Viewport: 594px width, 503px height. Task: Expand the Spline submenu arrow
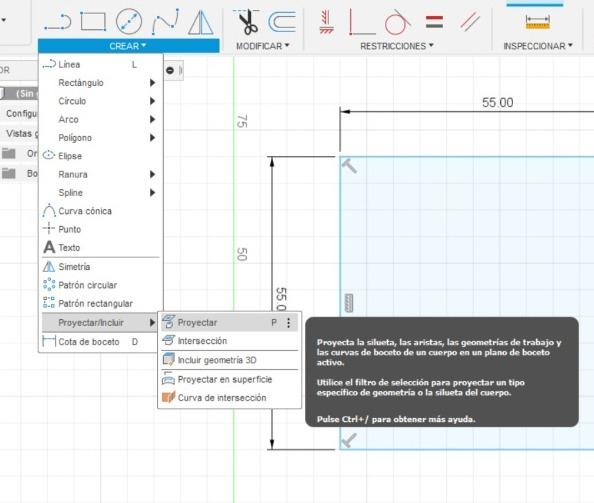click(x=152, y=193)
